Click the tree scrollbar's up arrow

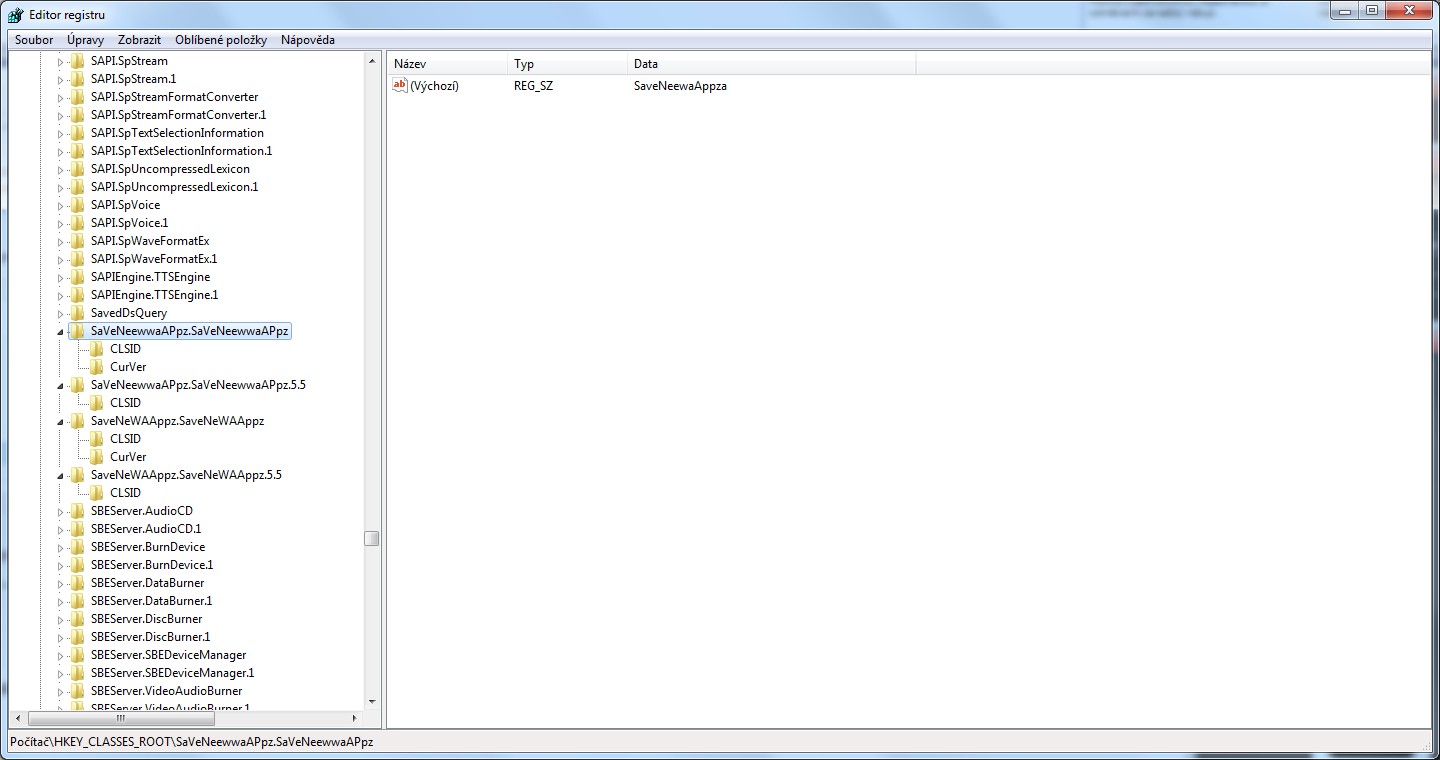pos(372,62)
